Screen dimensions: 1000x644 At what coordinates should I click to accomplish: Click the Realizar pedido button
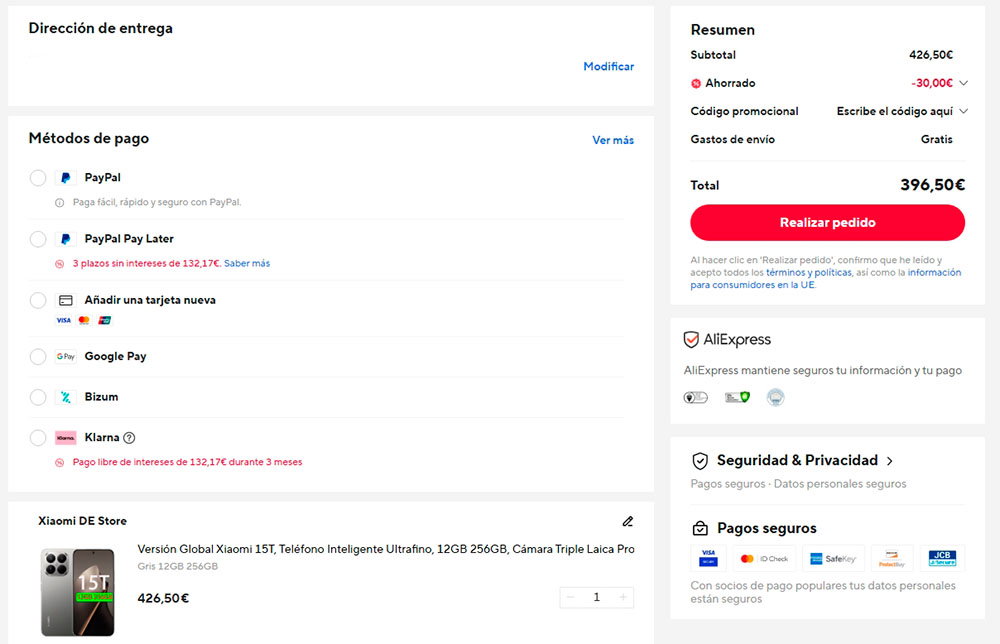coord(827,223)
